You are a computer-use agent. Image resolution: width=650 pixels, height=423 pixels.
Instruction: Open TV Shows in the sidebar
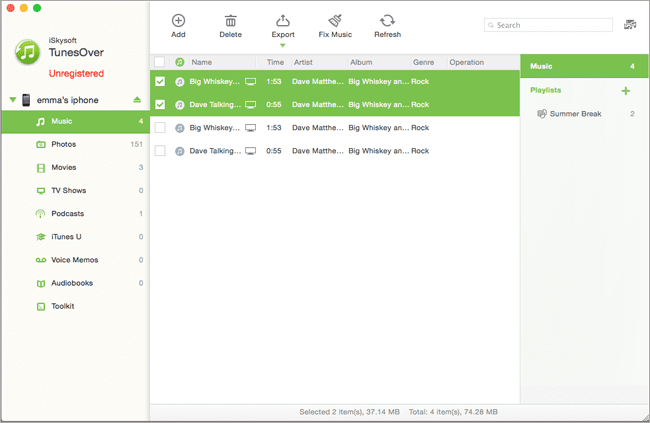[75, 191]
